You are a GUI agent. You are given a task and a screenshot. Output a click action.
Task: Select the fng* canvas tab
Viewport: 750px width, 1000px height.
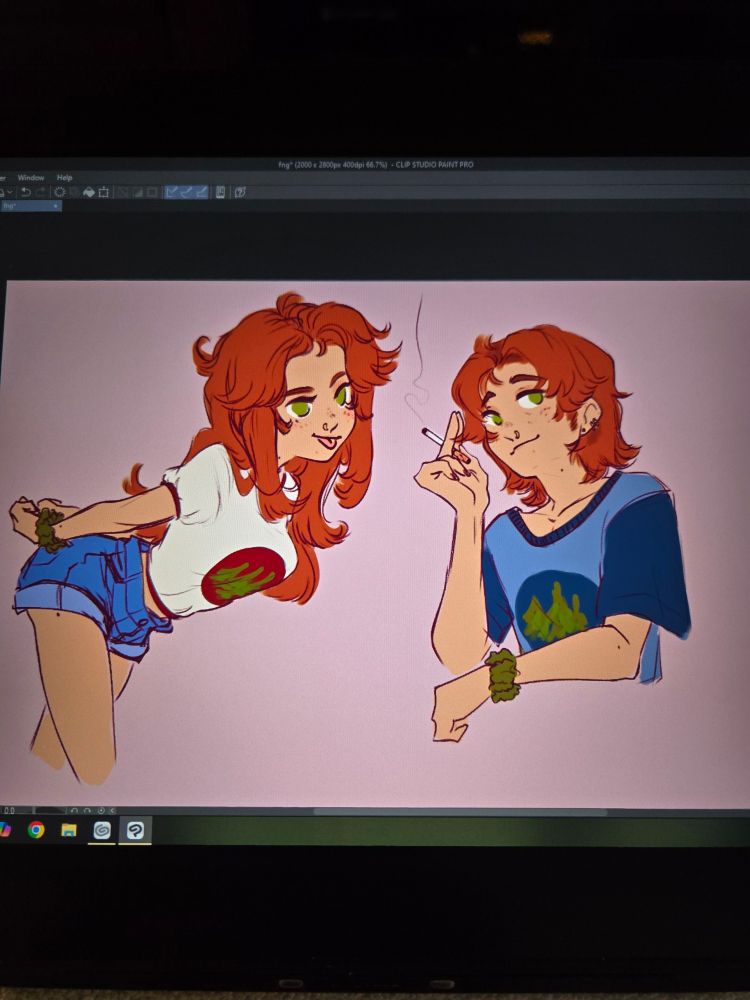pyautogui.click(x=31, y=206)
